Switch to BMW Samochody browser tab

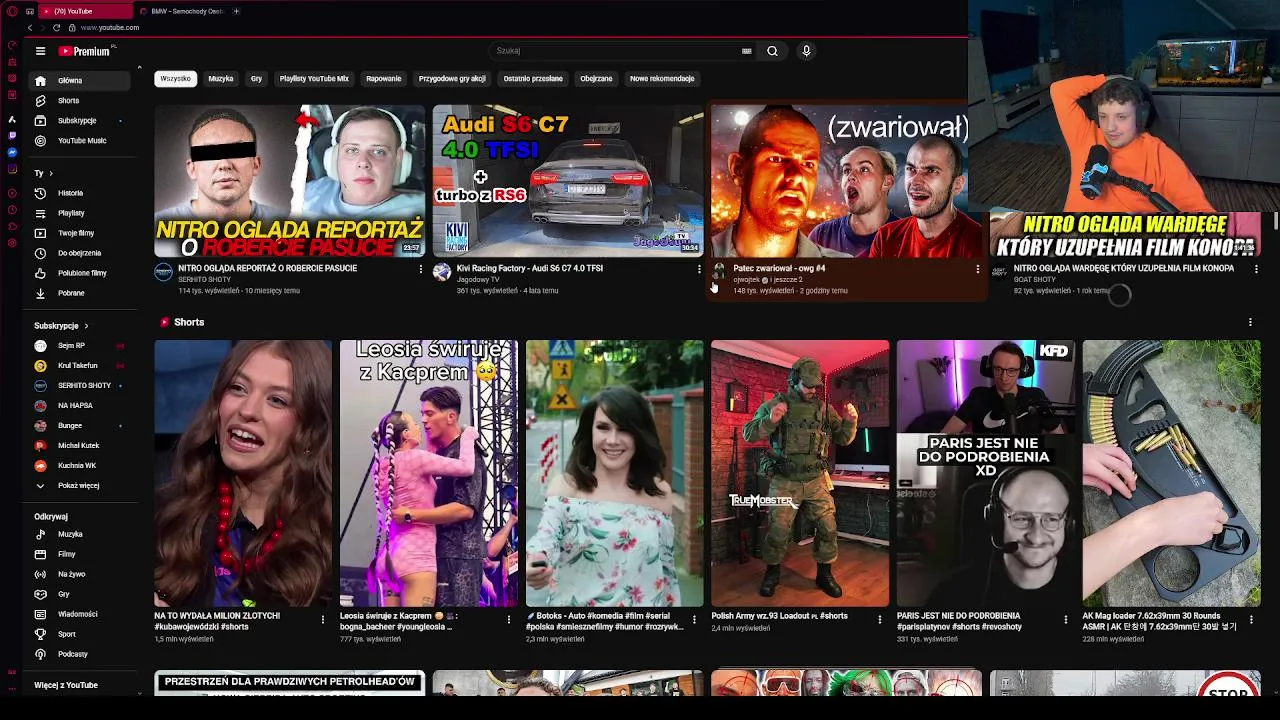pyautogui.click(x=180, y=11)
